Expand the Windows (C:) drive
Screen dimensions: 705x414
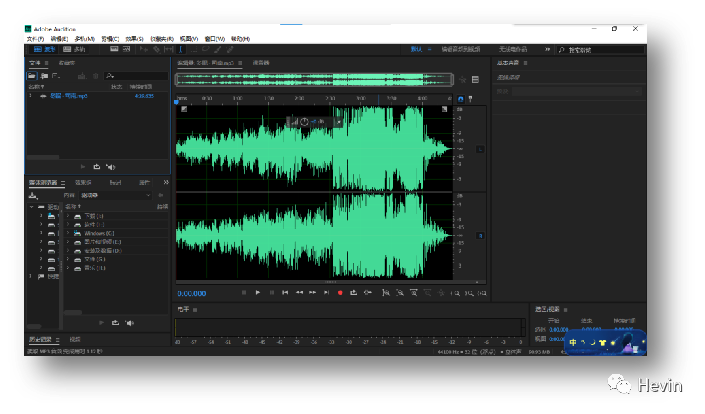(68, 233)
